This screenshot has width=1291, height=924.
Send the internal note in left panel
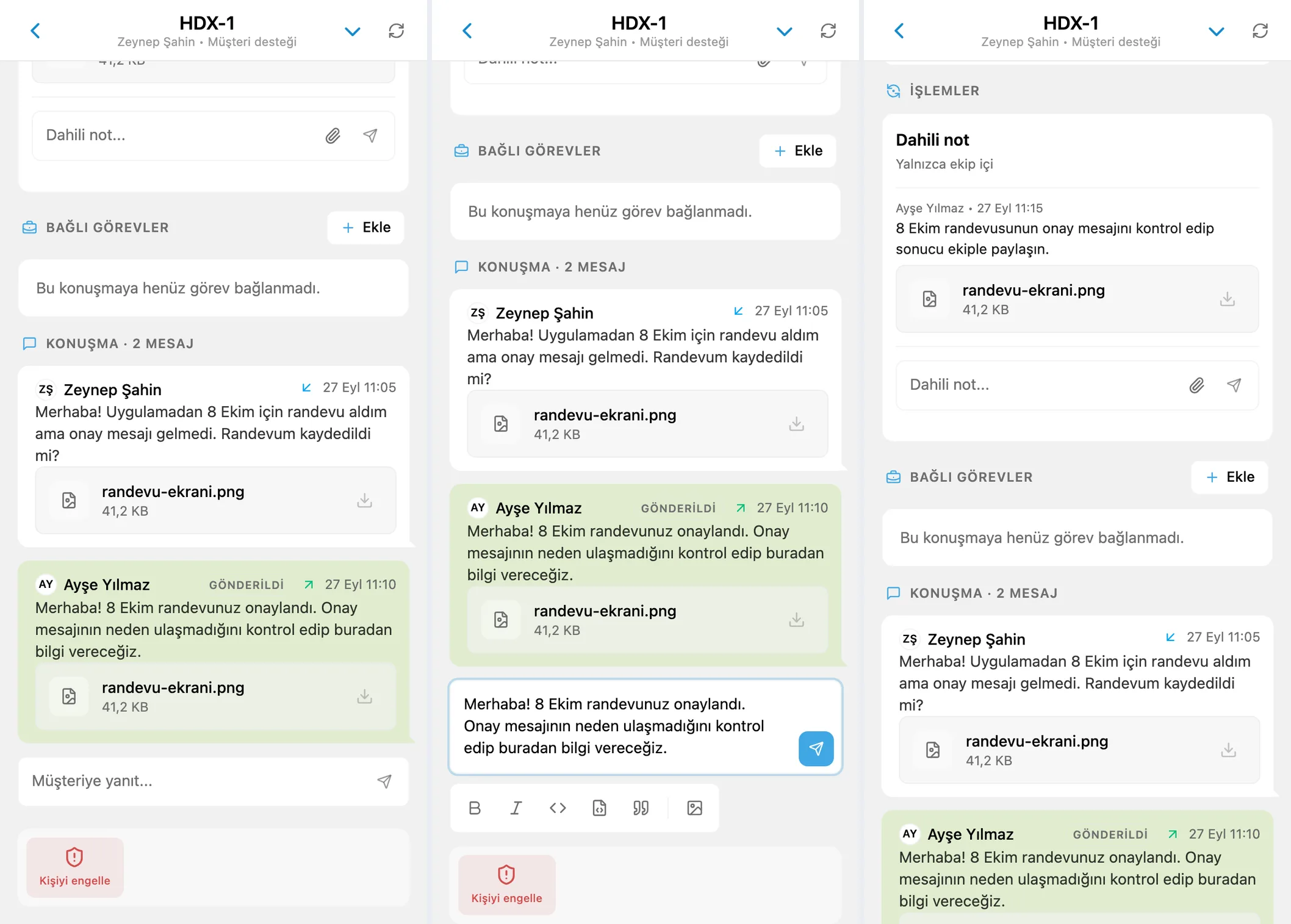370,135
